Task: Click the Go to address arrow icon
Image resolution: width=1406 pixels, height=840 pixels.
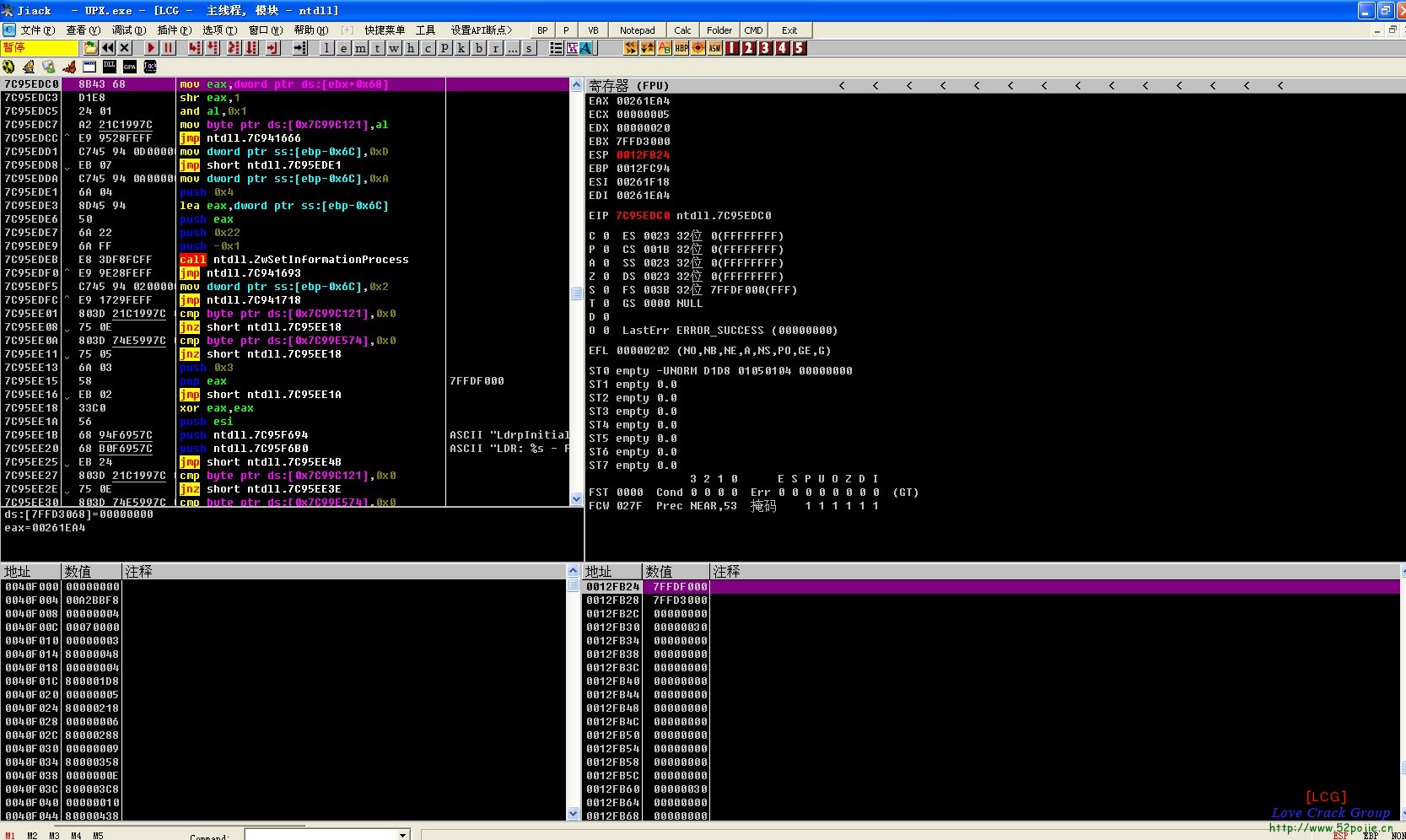Action: pyautogui.click(x=299, y=48)
